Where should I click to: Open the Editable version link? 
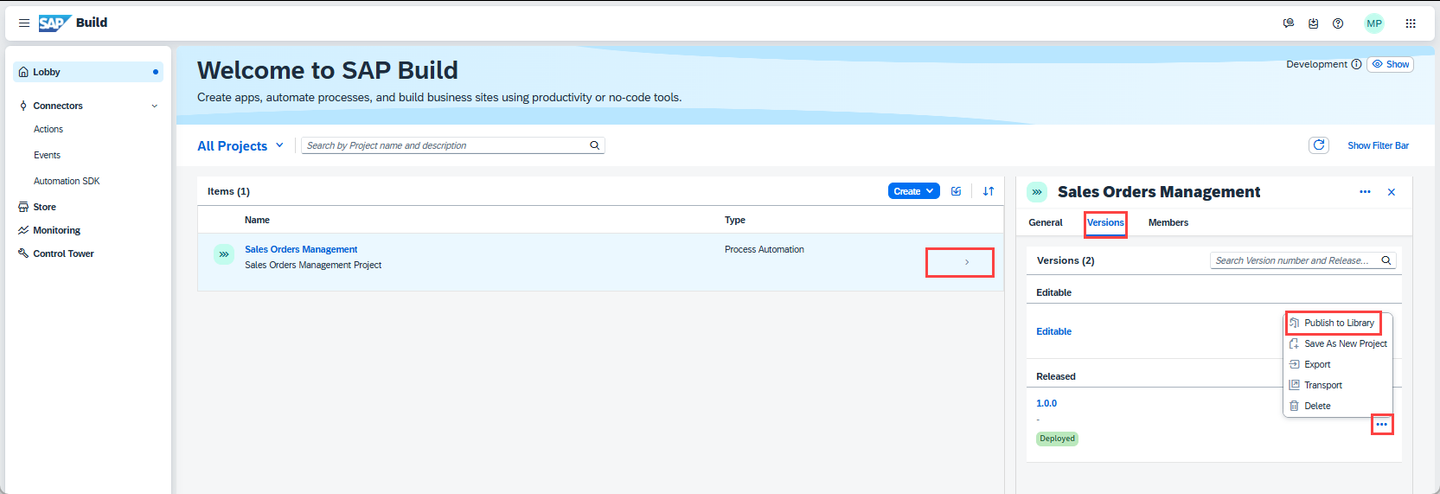pos(1054,331)
